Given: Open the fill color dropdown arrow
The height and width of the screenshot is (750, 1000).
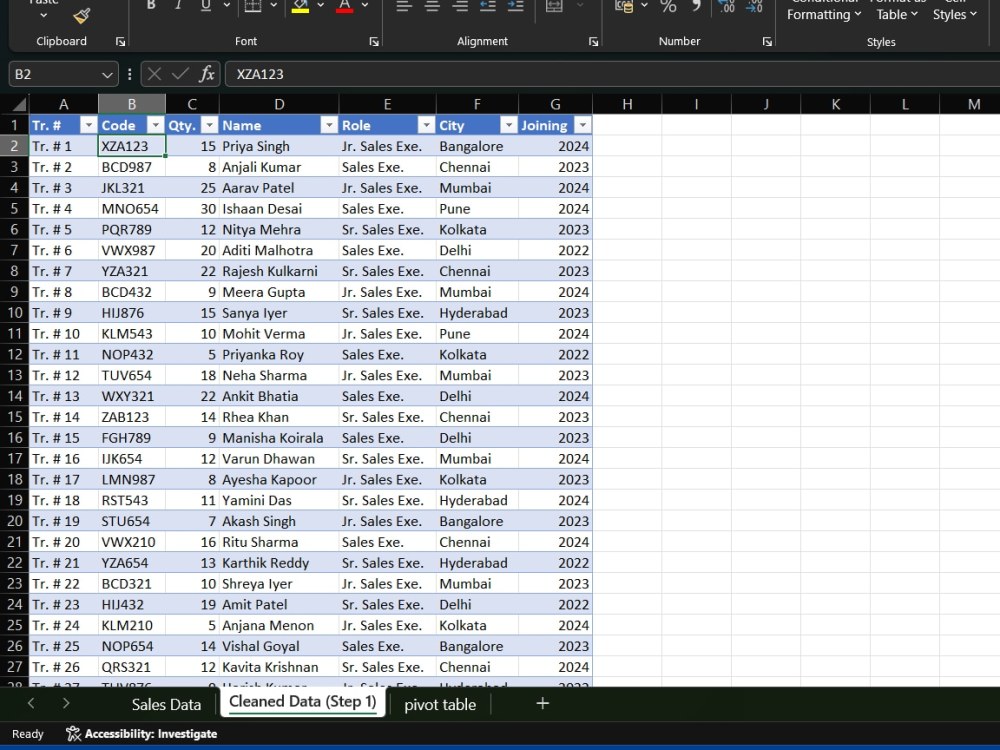Looking at the screenshot, I should click(320, 6).
